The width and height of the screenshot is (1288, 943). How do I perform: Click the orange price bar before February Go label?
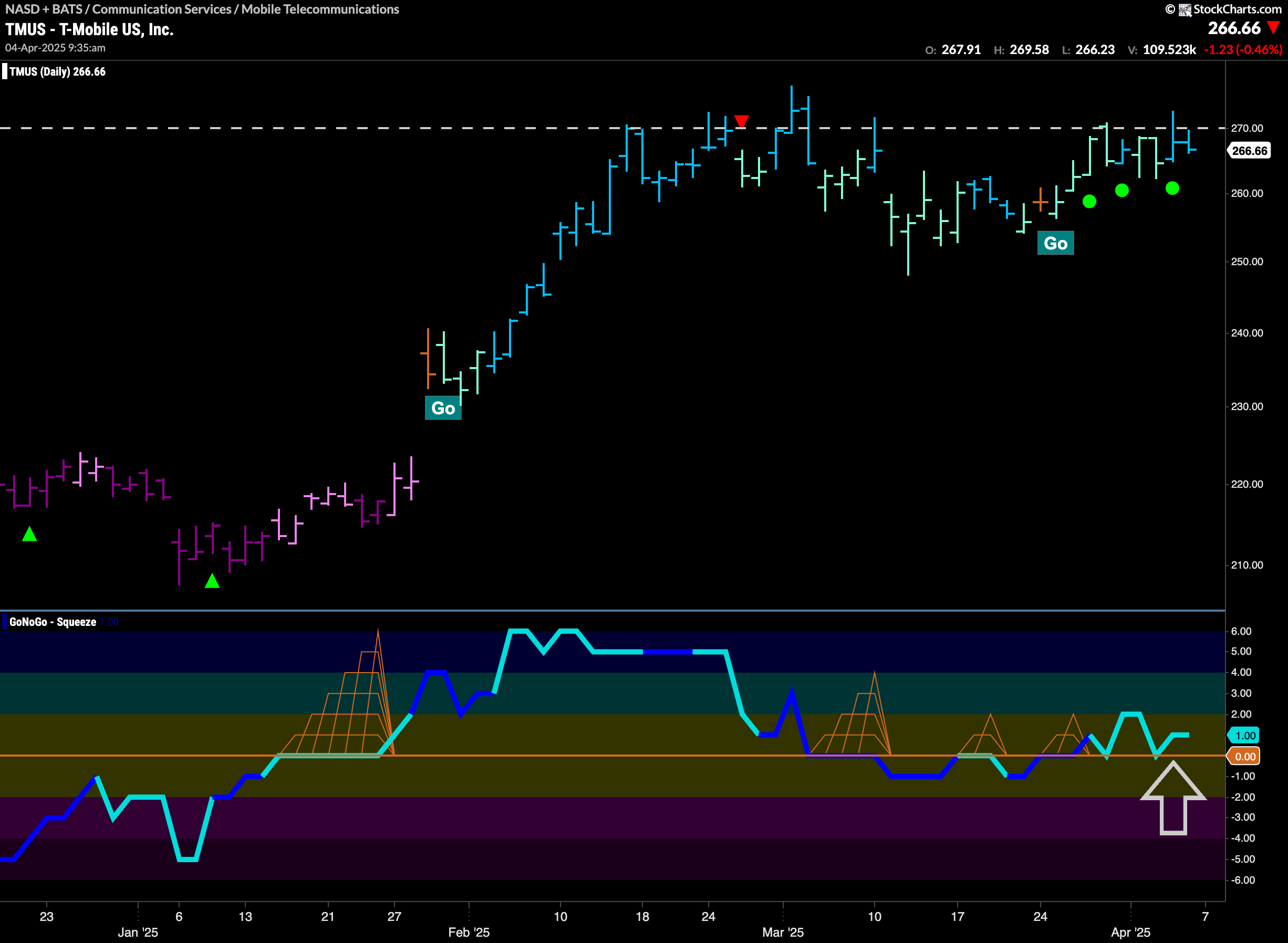click(x=428, y=359)
